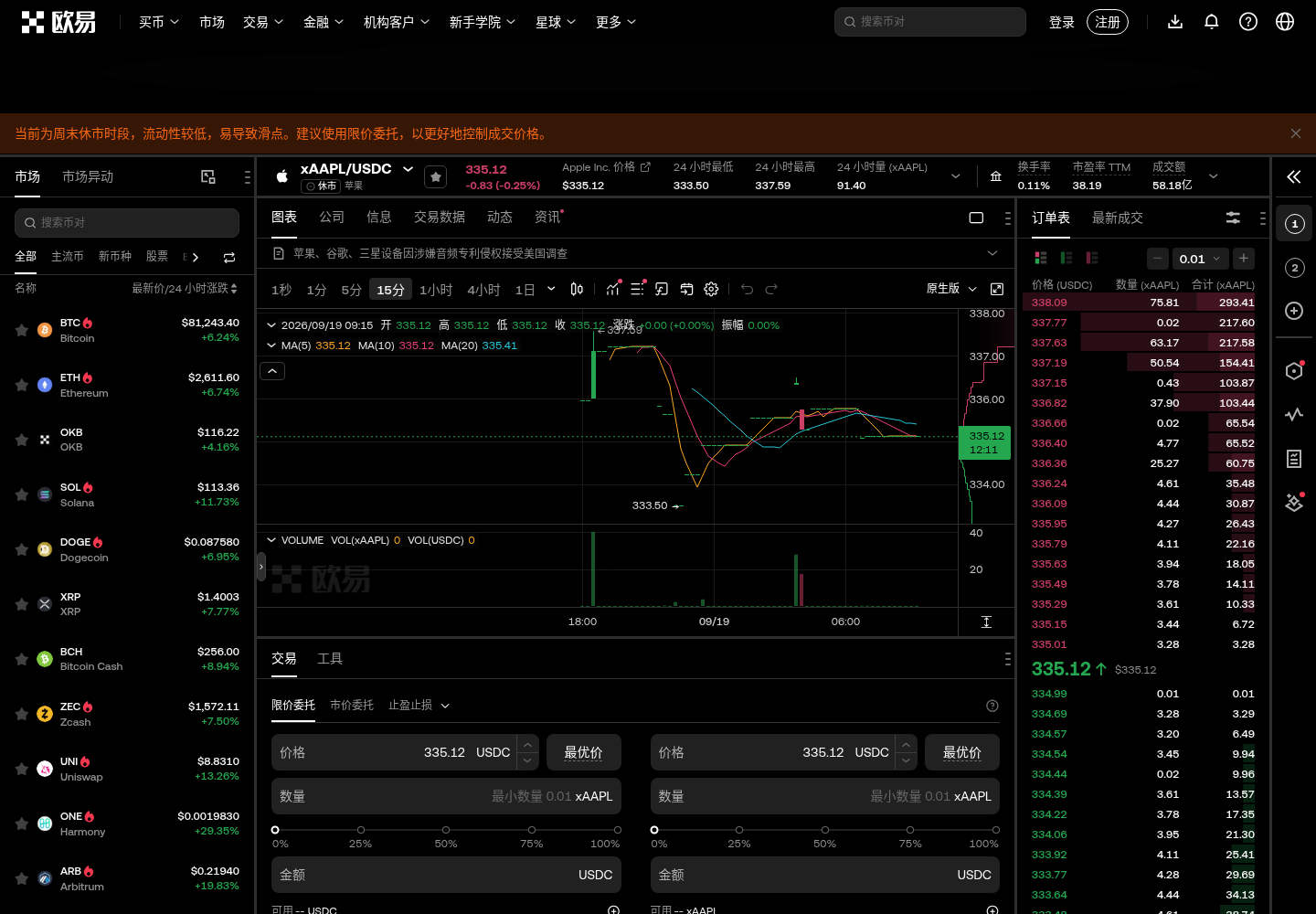Toggle favorite star for SOL
The width and height of the screenshot is (1316, 914).
coord(22,494)
